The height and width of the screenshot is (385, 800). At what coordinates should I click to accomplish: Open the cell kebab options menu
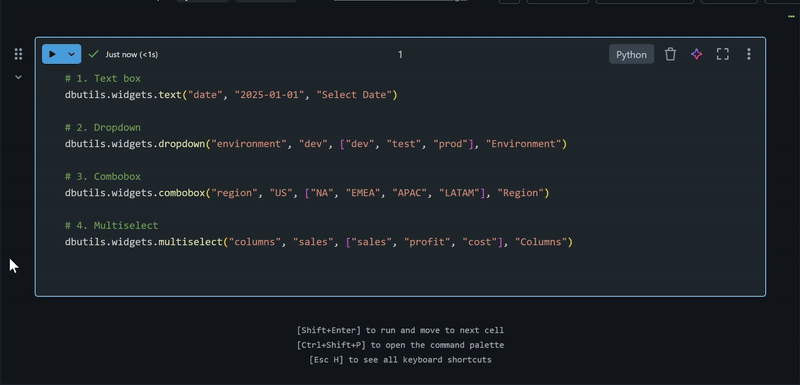(x=748, y=54)
